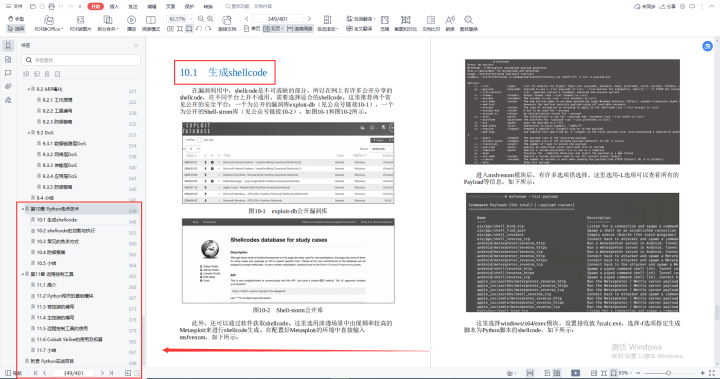720x379 pixels.
Task: Click 全文翻译 full-text translation
Action: [x=359, y=28]
